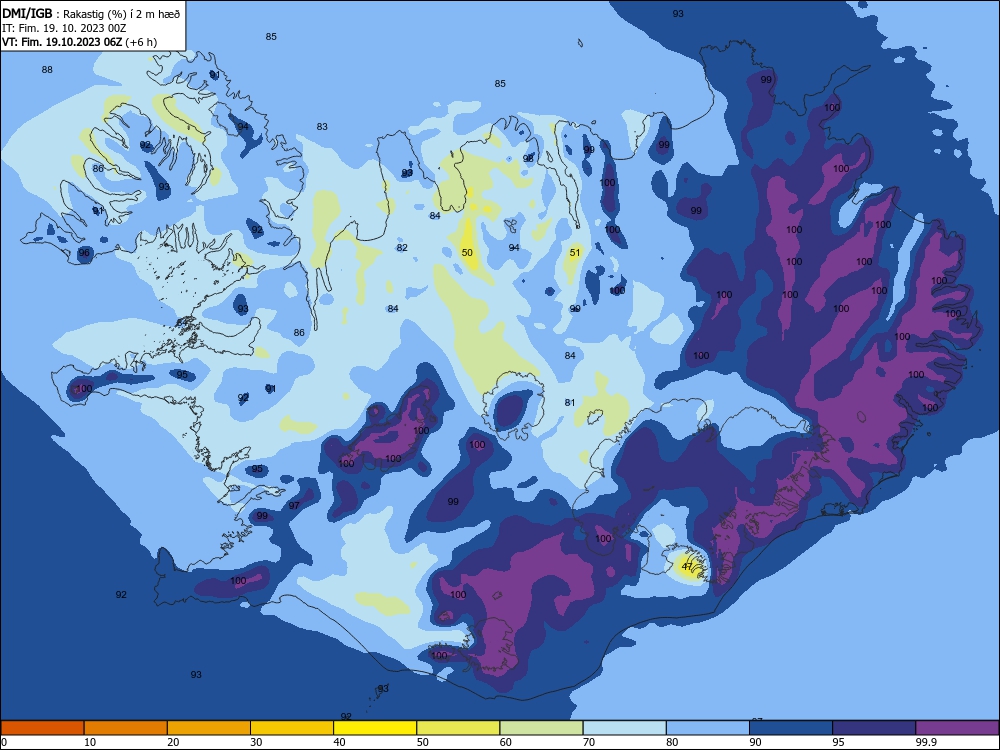The width and height of the screenshot is (1000, 750).
Task: Click the 'VT: Fim. 19.10.2023 06Z (+6 h)' line
Action: point(79,42)
